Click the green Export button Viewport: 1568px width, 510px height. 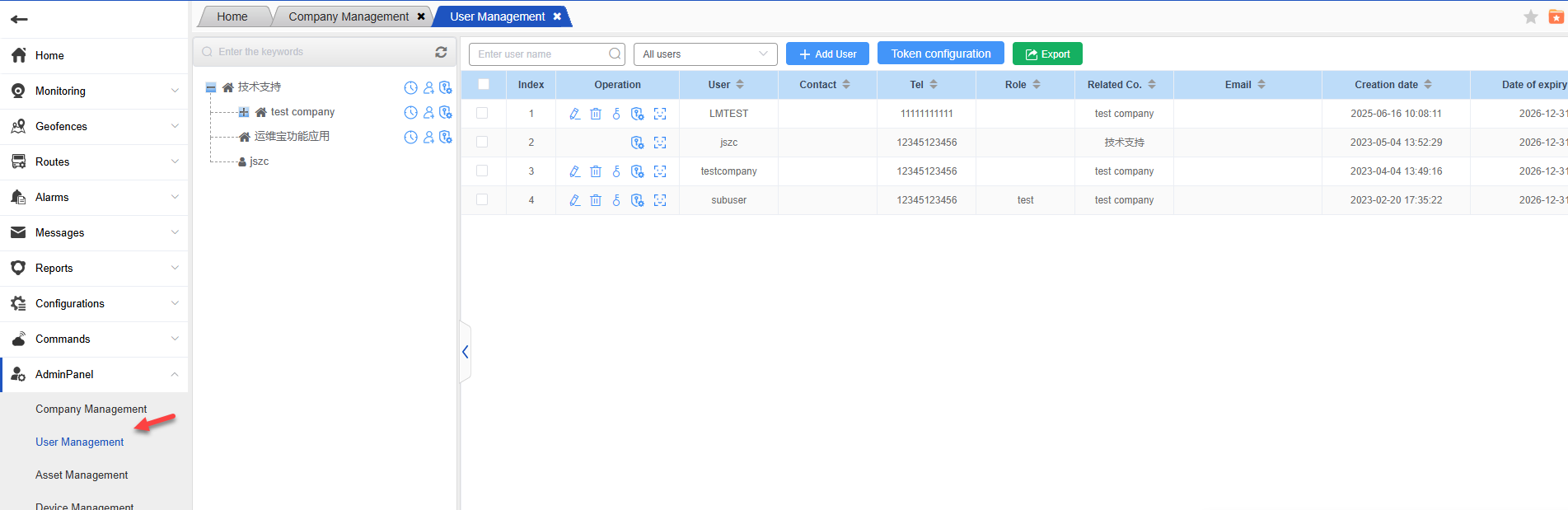(1047, 54)
